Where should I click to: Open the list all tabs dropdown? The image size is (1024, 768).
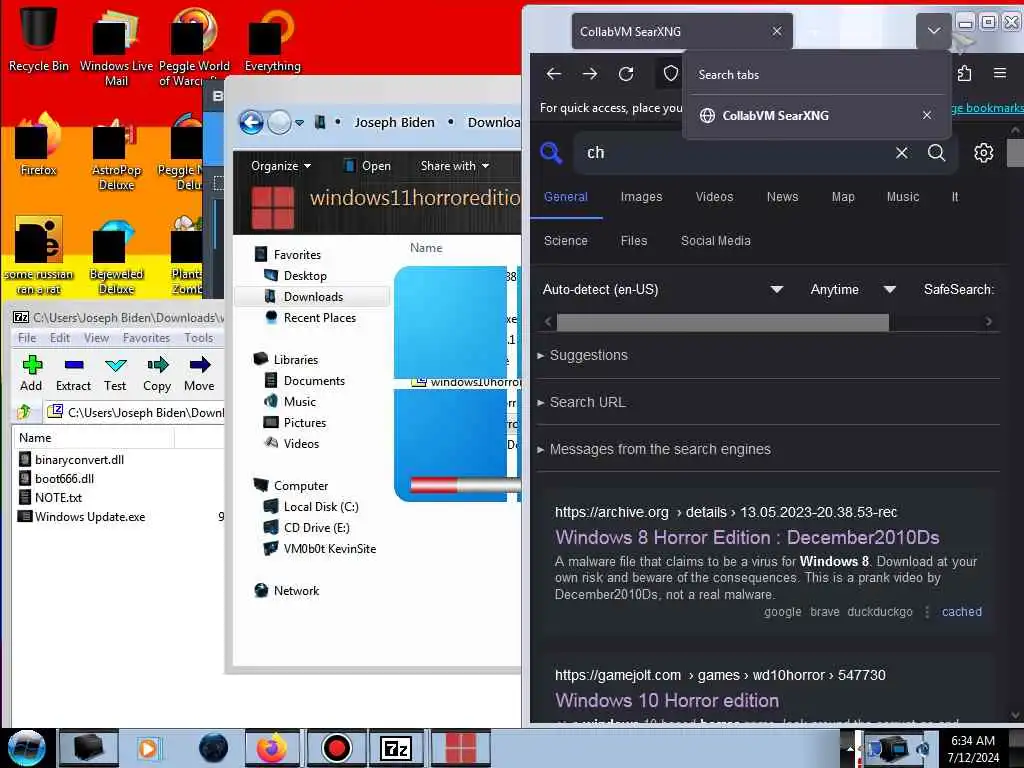pyautogui.click(x=934, y=31)
